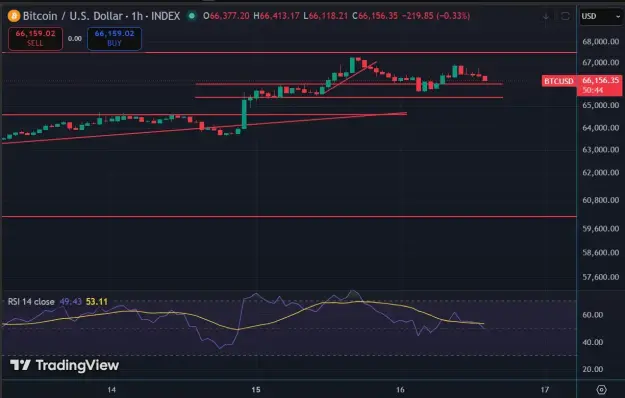Click the blue BUY 66,159.02 button

pos(114,39)
